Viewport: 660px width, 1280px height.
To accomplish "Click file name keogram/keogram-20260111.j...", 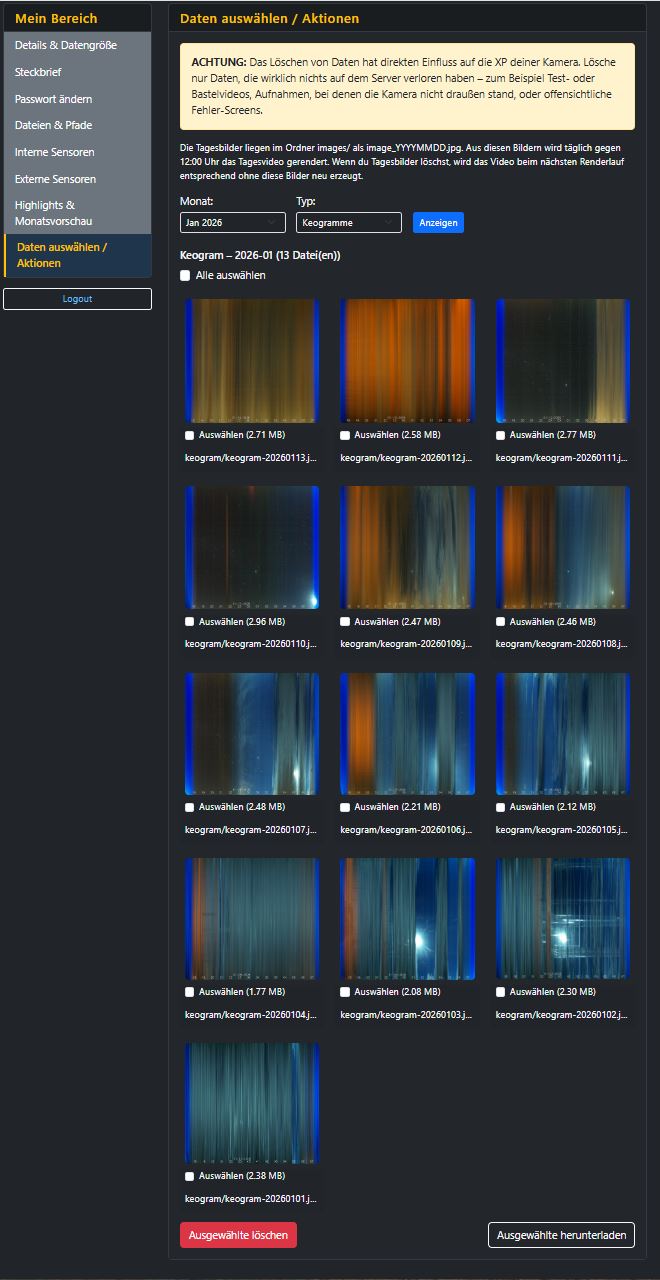I will 561,457.
